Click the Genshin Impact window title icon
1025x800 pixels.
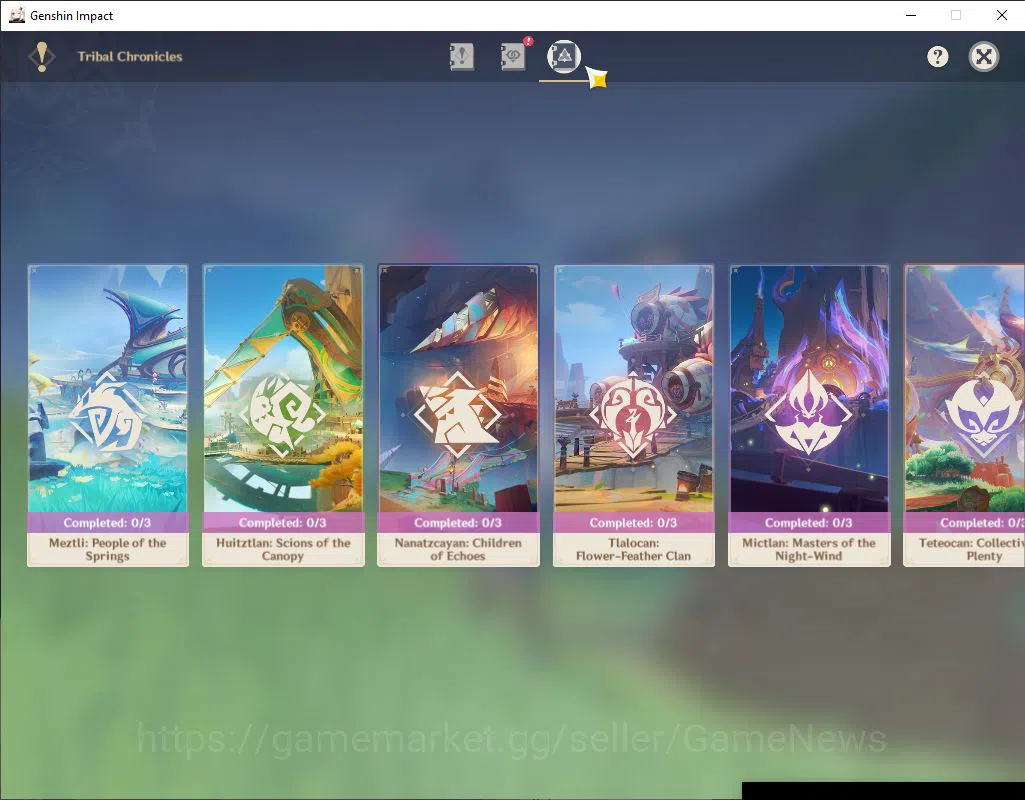[16, 15]
